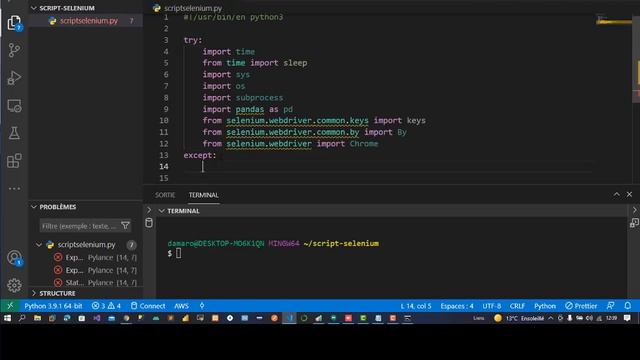640x360 pixels.
Task: Click the arrow left of TERMINAL header
Action: pyautogui.click(x=149, y=210)
